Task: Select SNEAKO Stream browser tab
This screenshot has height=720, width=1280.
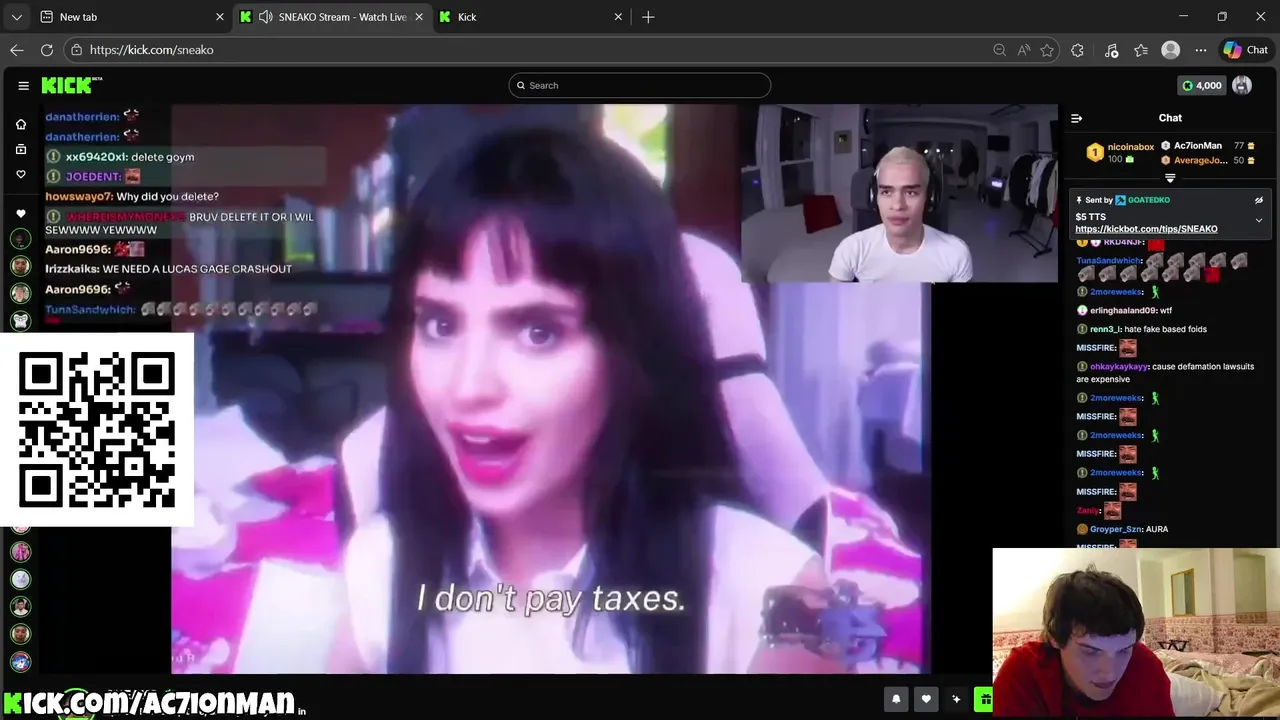Action: click(332, 17)
